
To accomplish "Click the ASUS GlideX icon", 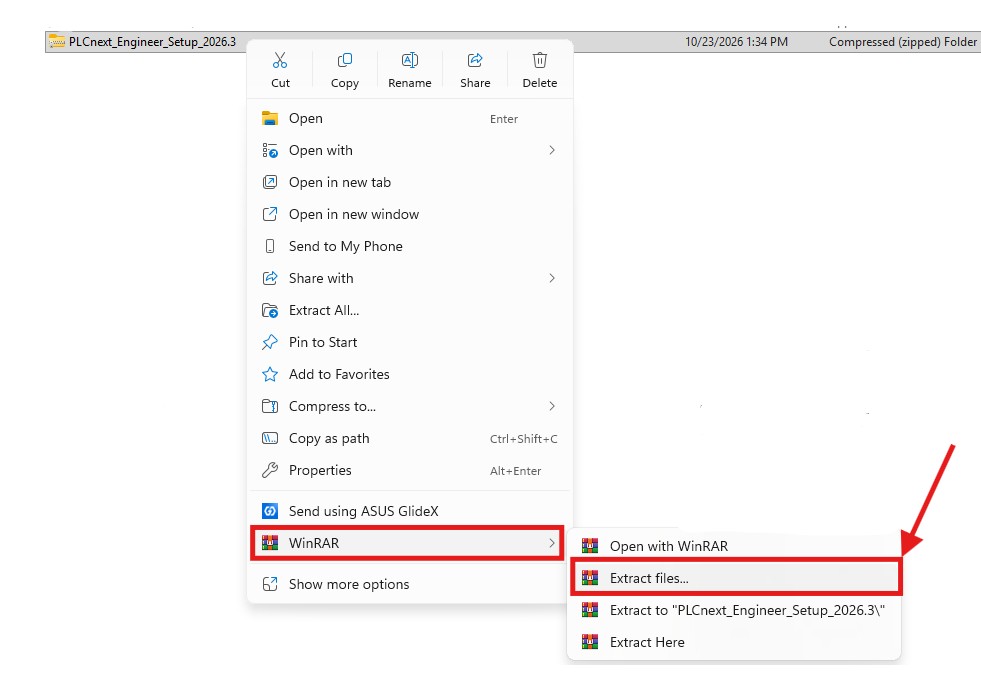I will pos(270,511).
